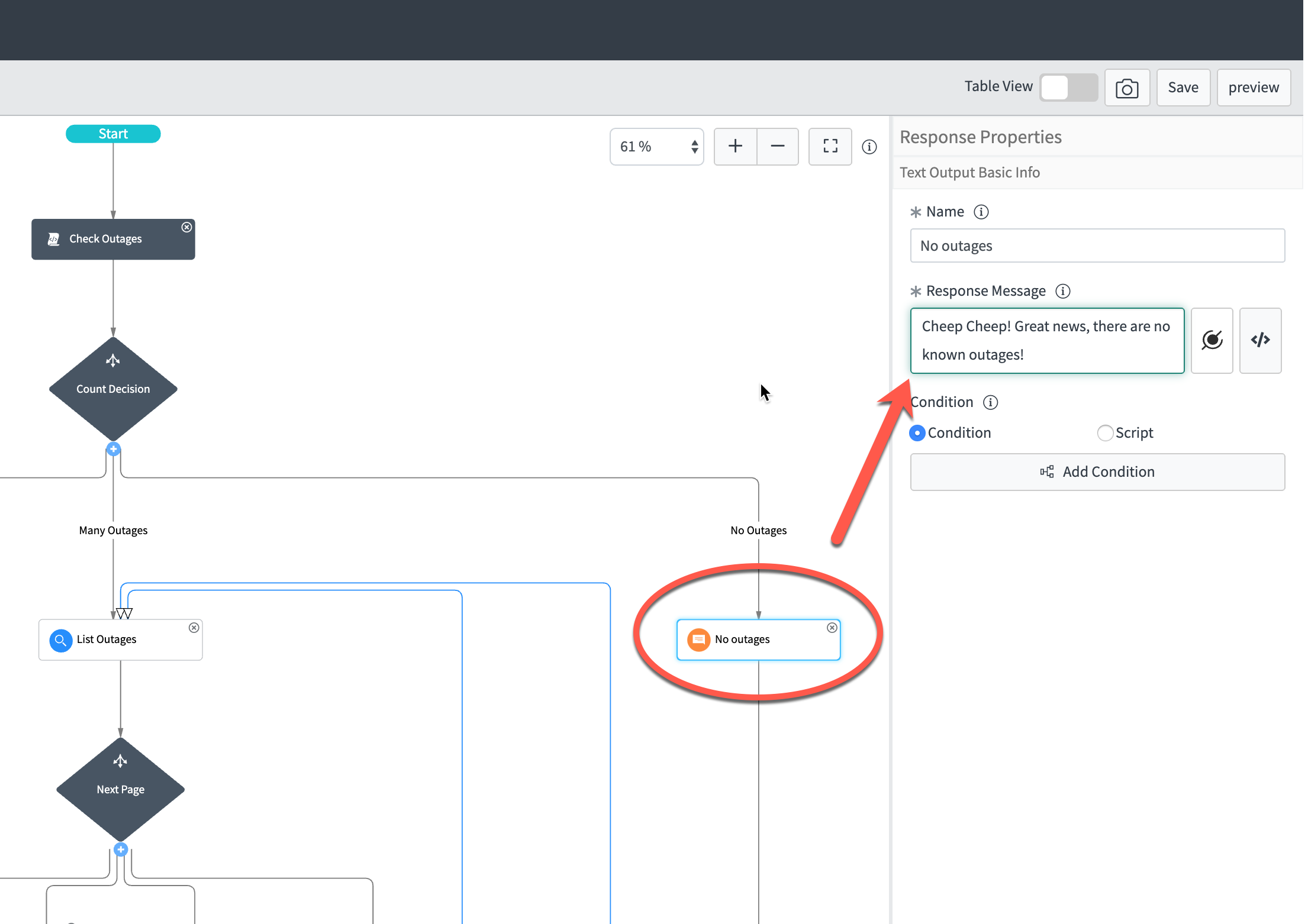Open the script editor icon beside Response Message
The height and width of the screenshot is (924, 1308).
click(1260, 340)
